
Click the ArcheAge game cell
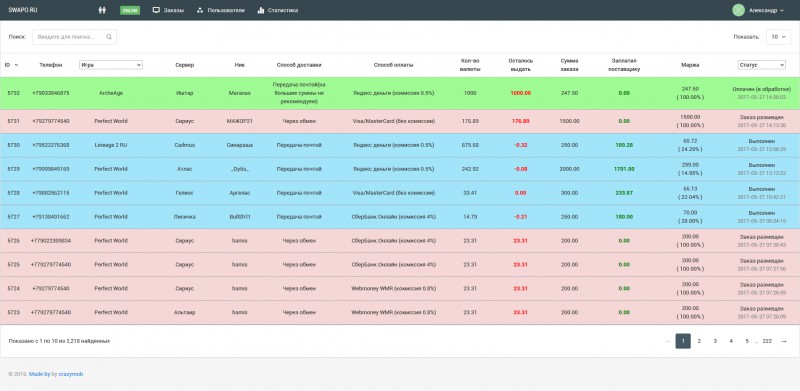click(x=111, y=93)
